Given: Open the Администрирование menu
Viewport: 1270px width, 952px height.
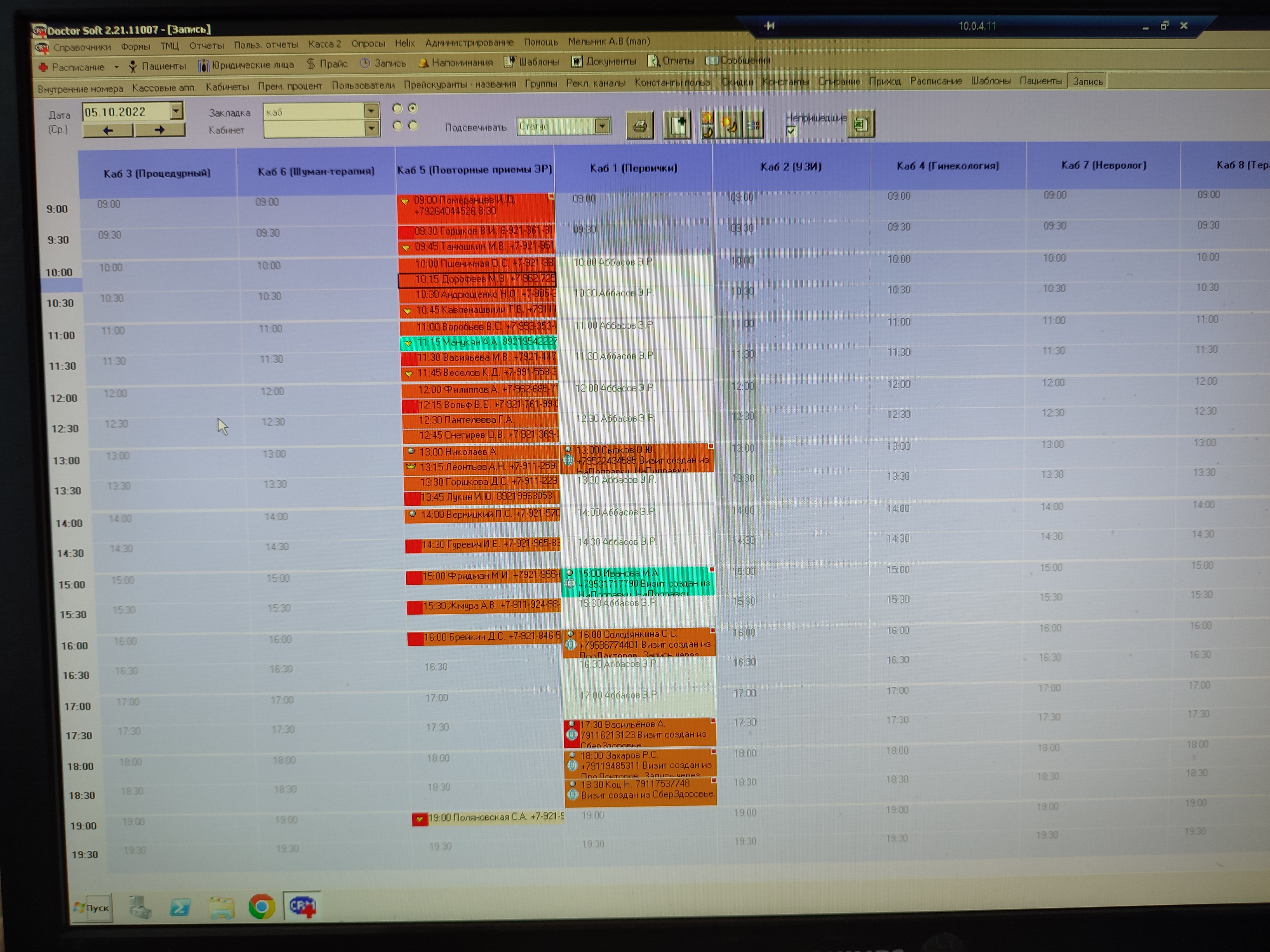Looking at the screenshot, I should point(469,43).
